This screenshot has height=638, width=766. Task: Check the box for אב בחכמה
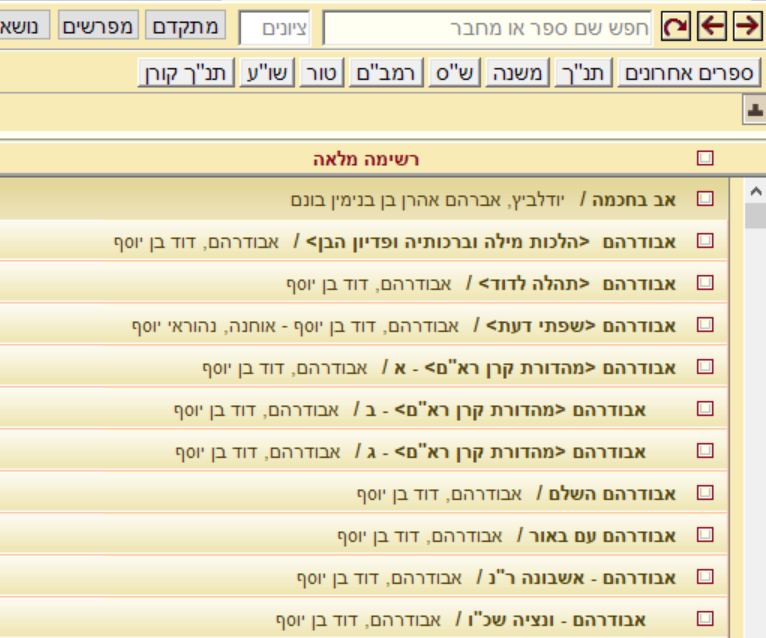[705, 198]
